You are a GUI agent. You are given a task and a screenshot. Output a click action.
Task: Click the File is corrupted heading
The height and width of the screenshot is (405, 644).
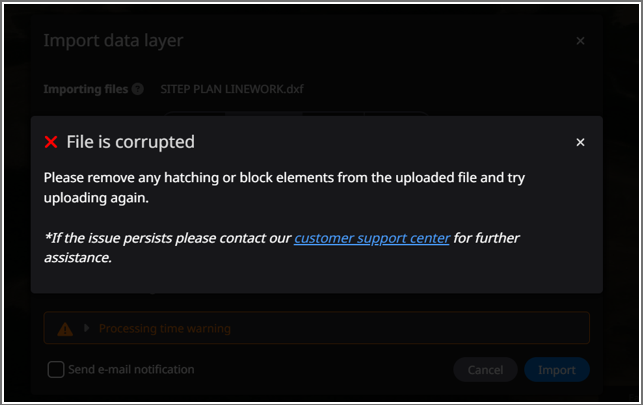point(130,143)
